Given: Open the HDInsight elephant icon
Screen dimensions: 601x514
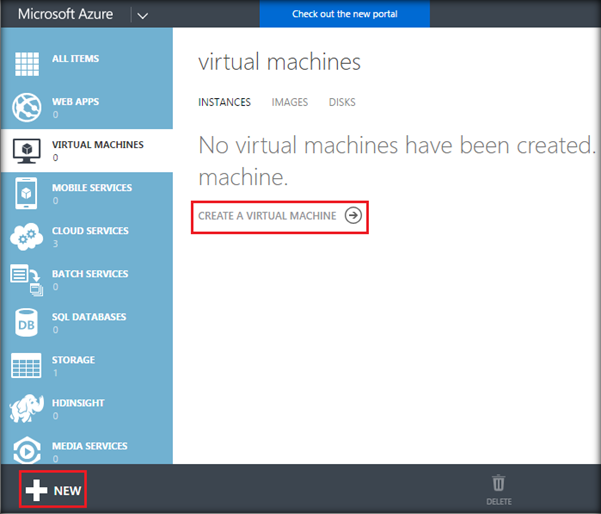Looking at the screenshot, I should [26, 409].
